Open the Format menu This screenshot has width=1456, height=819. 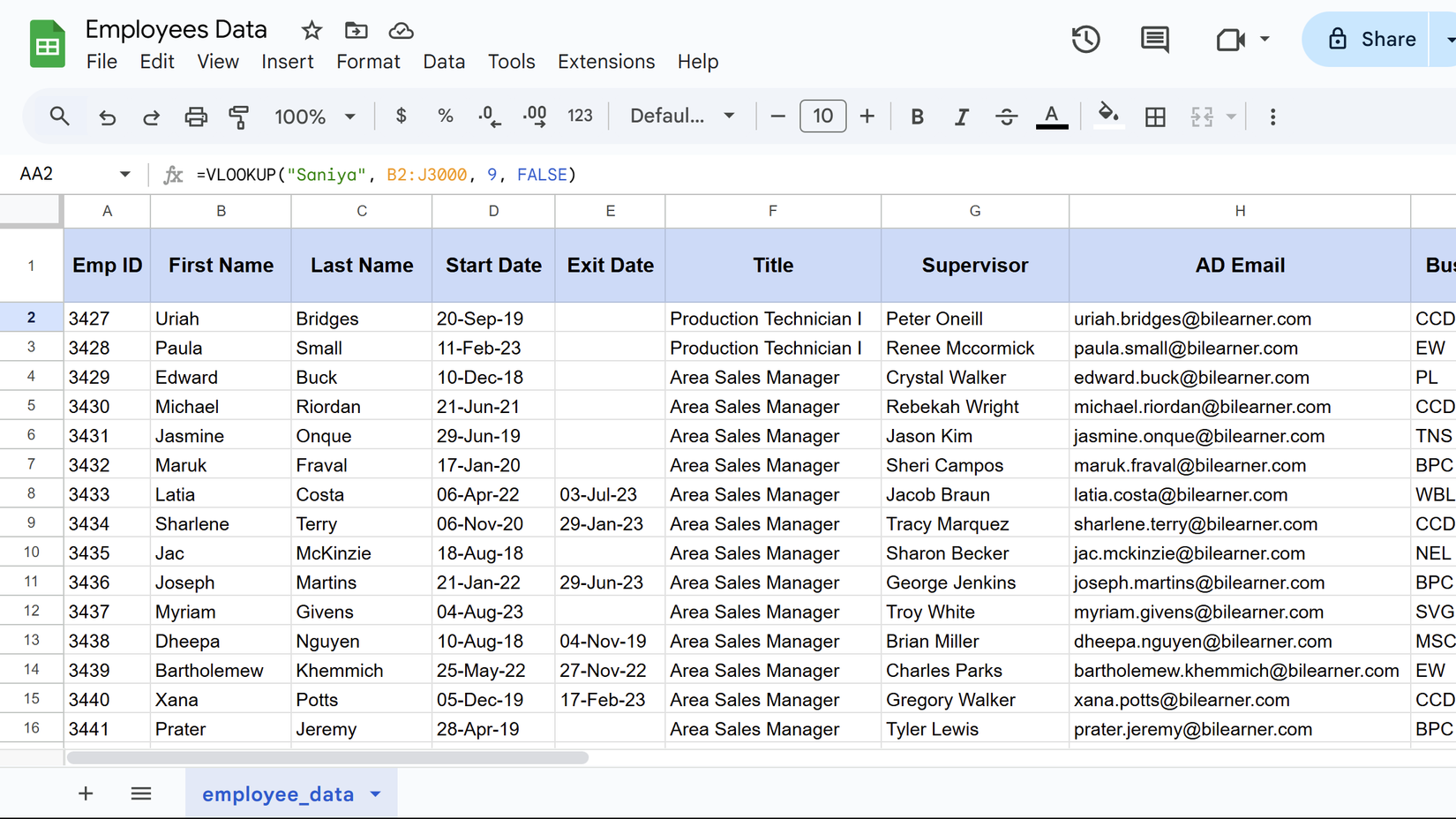click(368, 62)
